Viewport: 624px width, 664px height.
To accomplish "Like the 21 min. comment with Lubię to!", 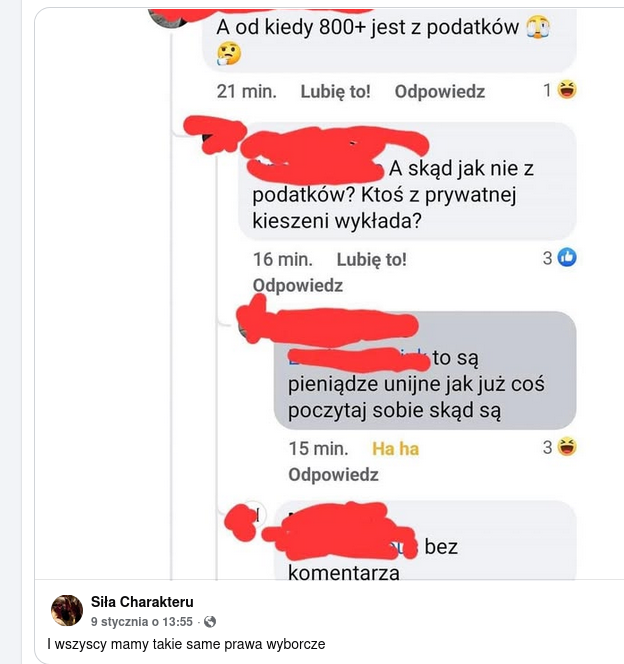I will tap(335, 91).
